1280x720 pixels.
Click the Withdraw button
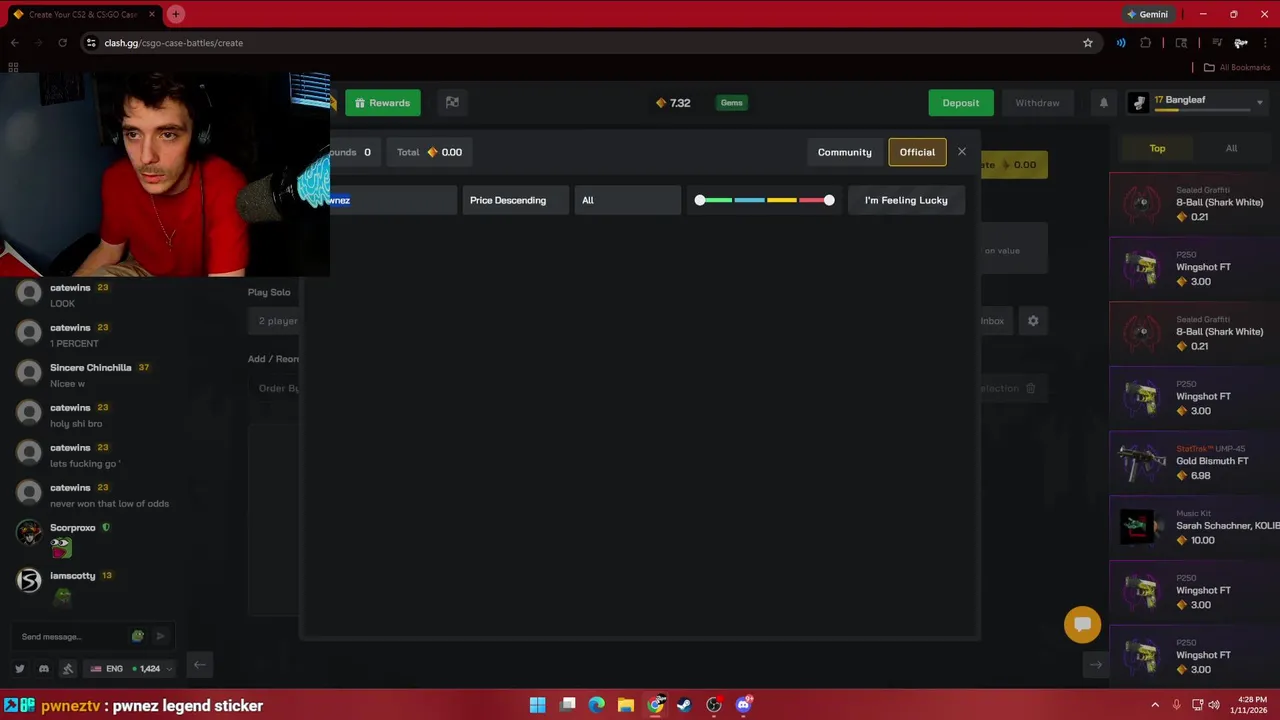tap(1037, 103)
